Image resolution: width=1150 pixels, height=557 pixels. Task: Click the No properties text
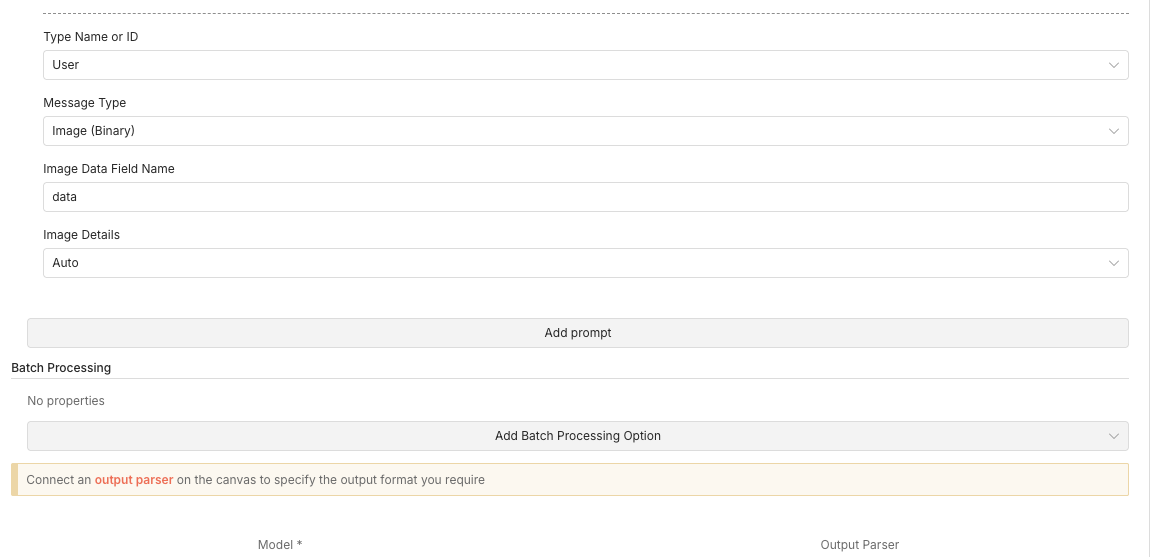click(66, 401)
